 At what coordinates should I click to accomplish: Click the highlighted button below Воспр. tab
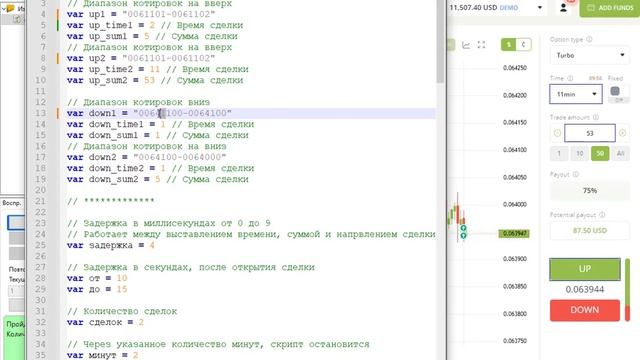[16, 223]
